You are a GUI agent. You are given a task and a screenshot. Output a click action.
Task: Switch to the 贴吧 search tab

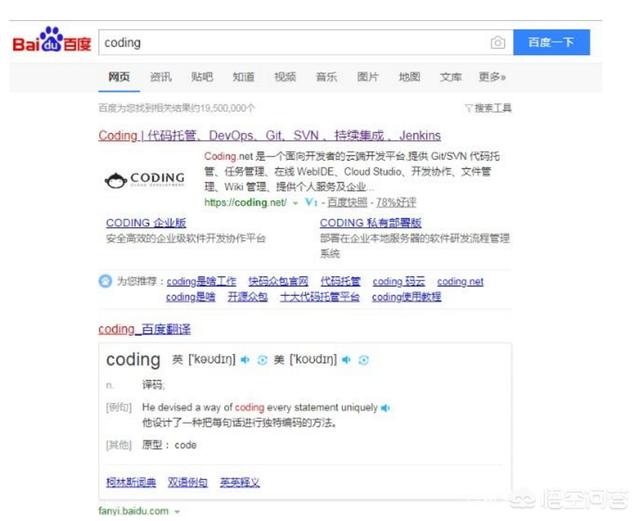coord(202,77)
